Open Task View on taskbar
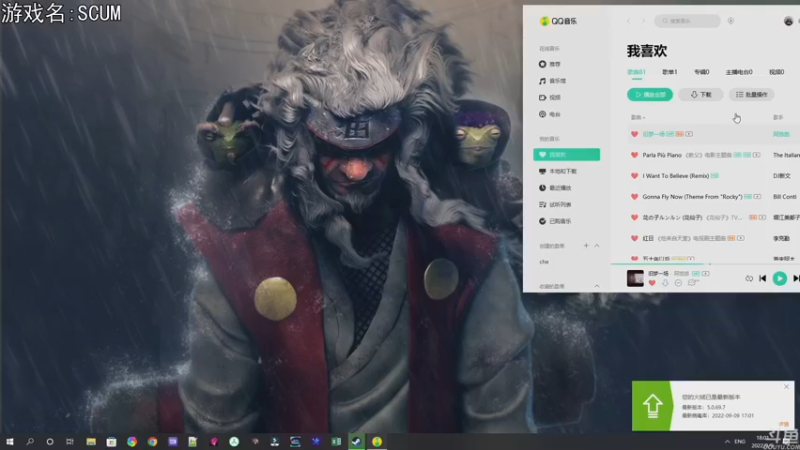Screen dimensions: 800x450 (70, 442)
